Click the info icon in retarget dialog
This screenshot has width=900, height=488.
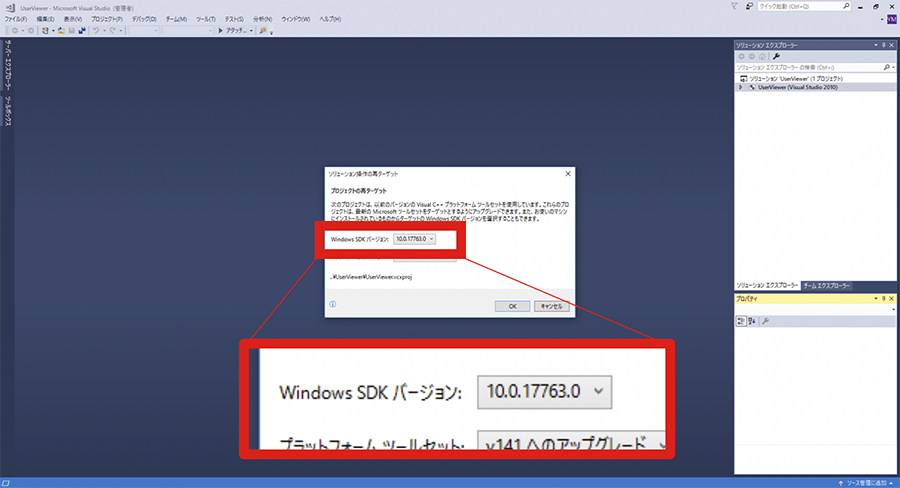coord(333,304)
